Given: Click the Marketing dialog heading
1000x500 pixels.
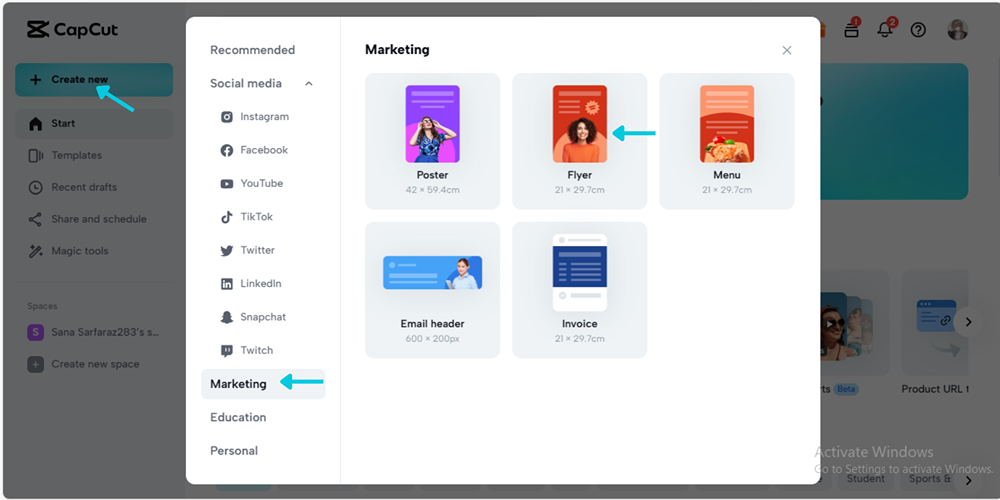Looking at the screenshot, I should (397, 50).
